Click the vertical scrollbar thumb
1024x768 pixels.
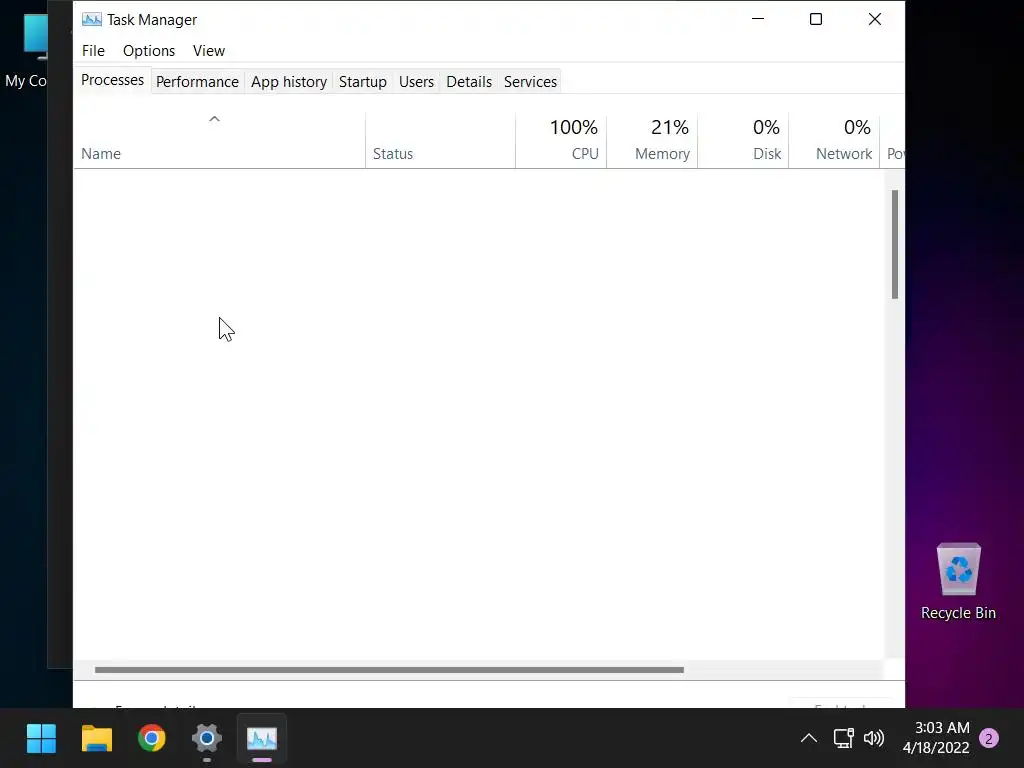895,244
